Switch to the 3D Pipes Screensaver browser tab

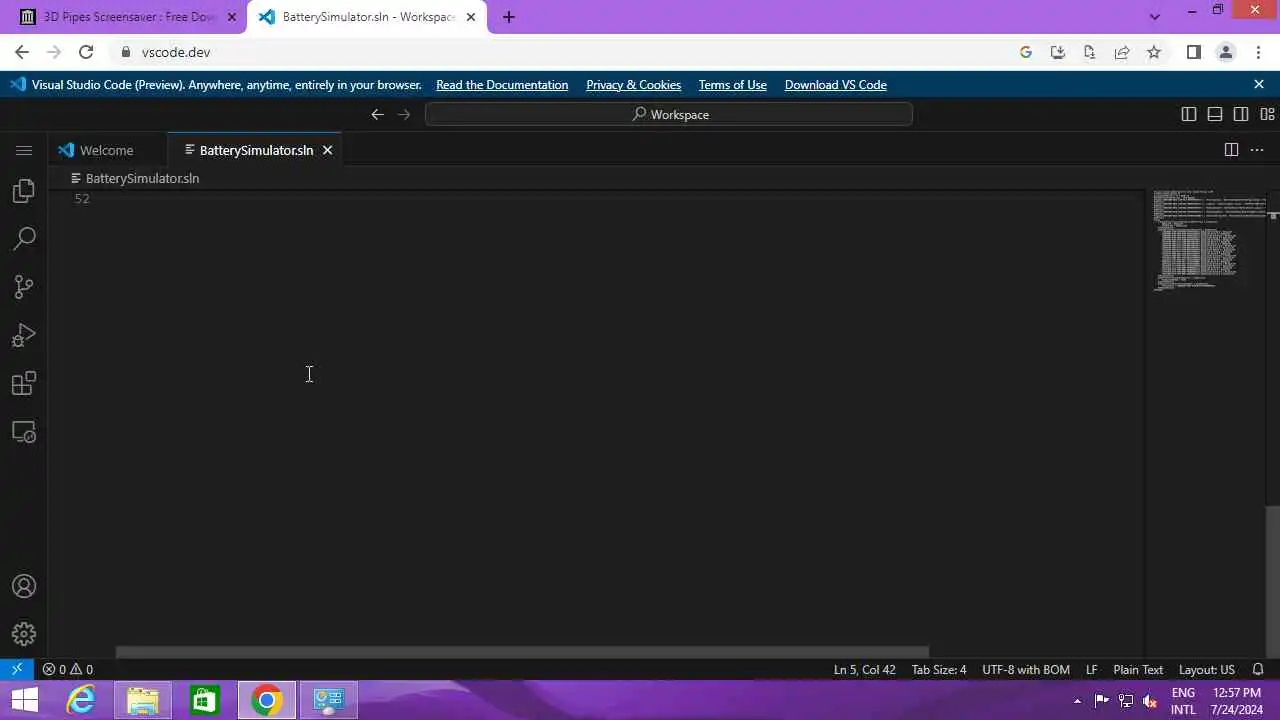[128, 17]
